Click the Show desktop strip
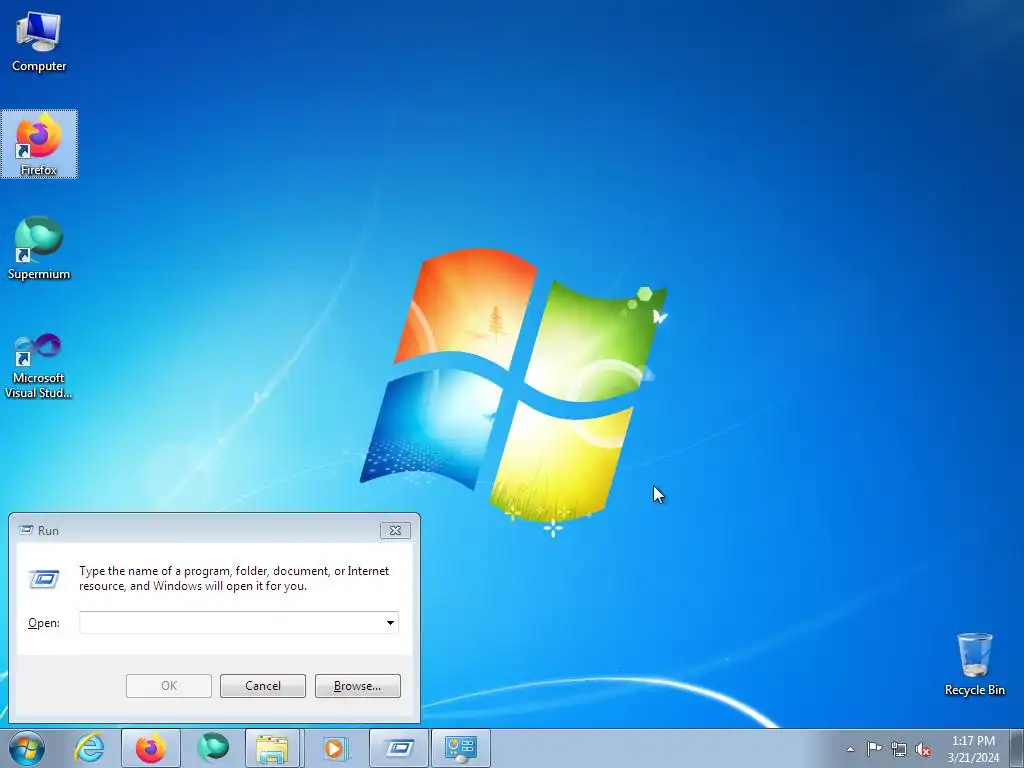 1017,748
